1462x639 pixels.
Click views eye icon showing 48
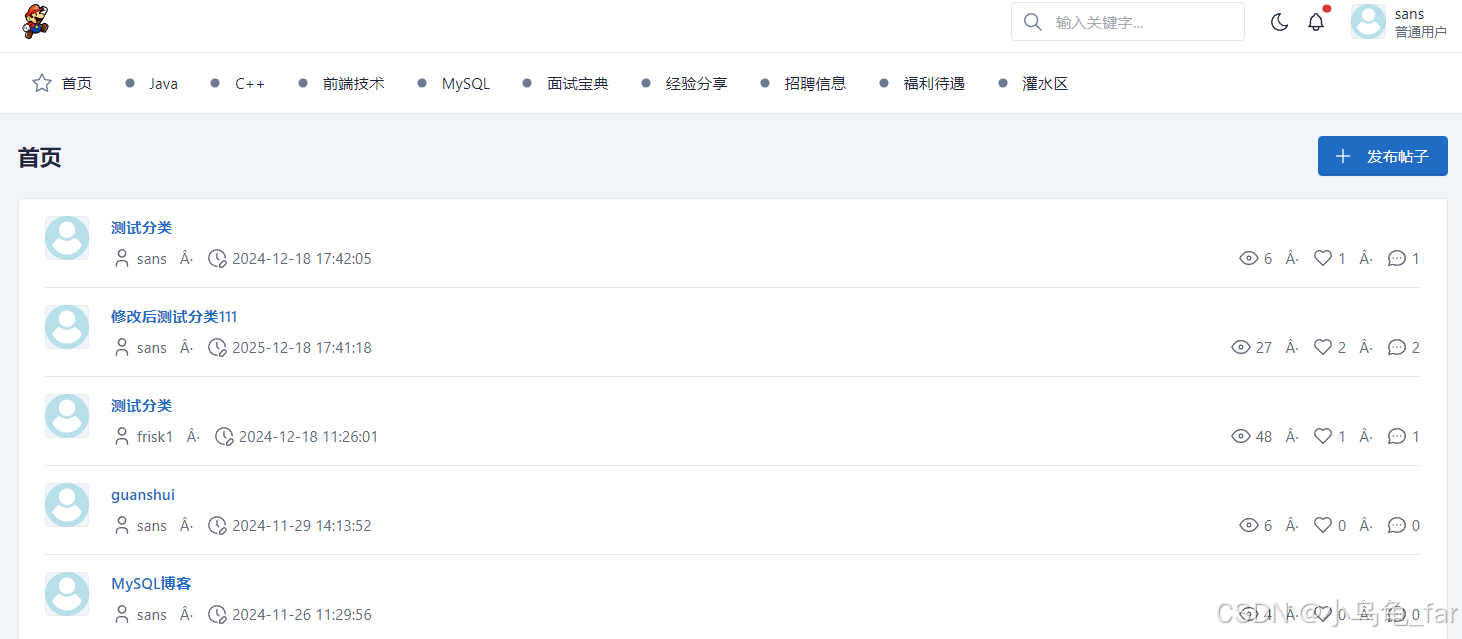tap(1241, 436)
